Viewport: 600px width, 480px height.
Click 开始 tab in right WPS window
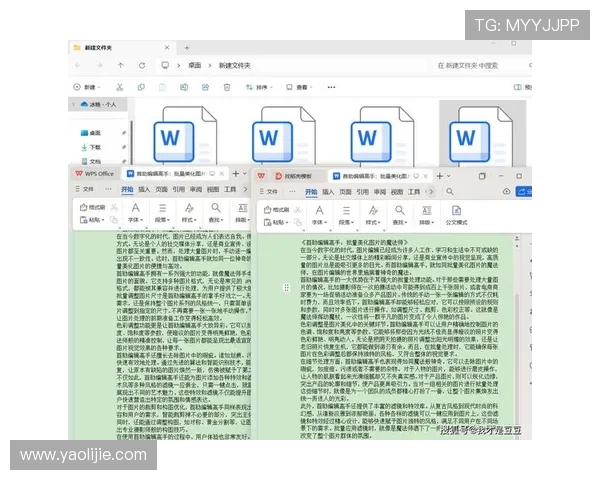311,191
